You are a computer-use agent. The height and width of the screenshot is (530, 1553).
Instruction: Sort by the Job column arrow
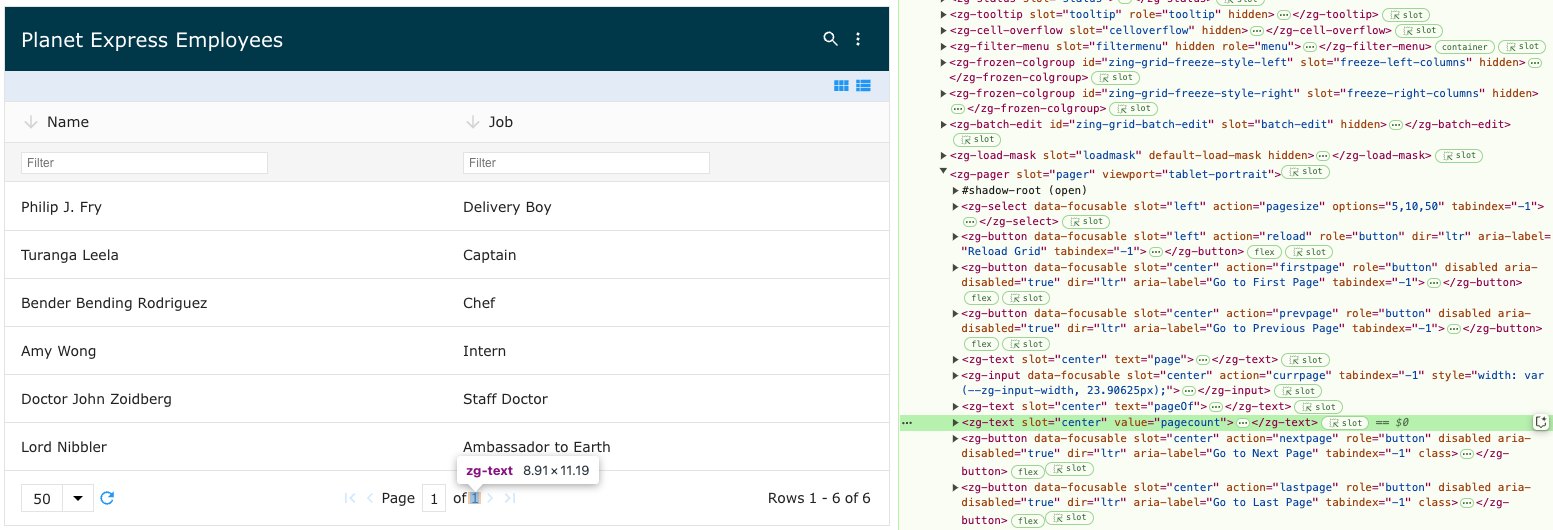[472, 122]
